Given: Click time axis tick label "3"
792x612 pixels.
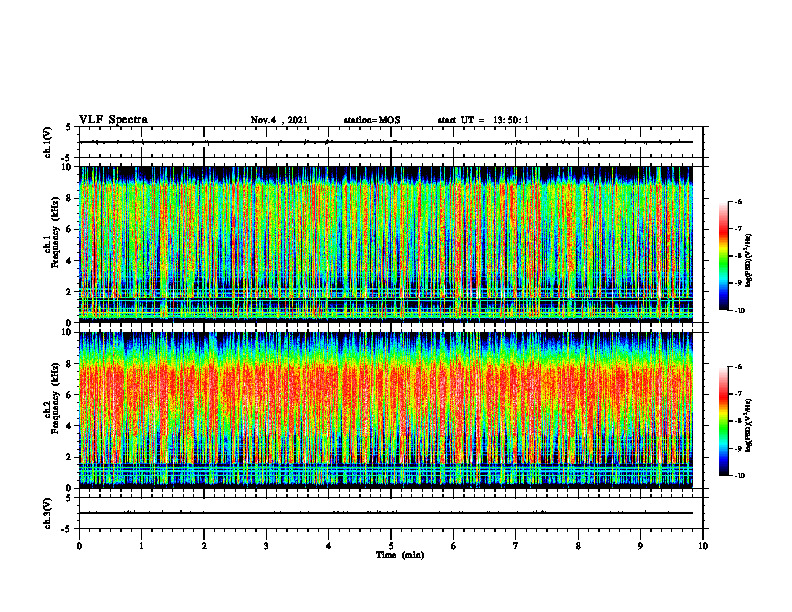Looking at the screenshot, I should tap(266, 546).
